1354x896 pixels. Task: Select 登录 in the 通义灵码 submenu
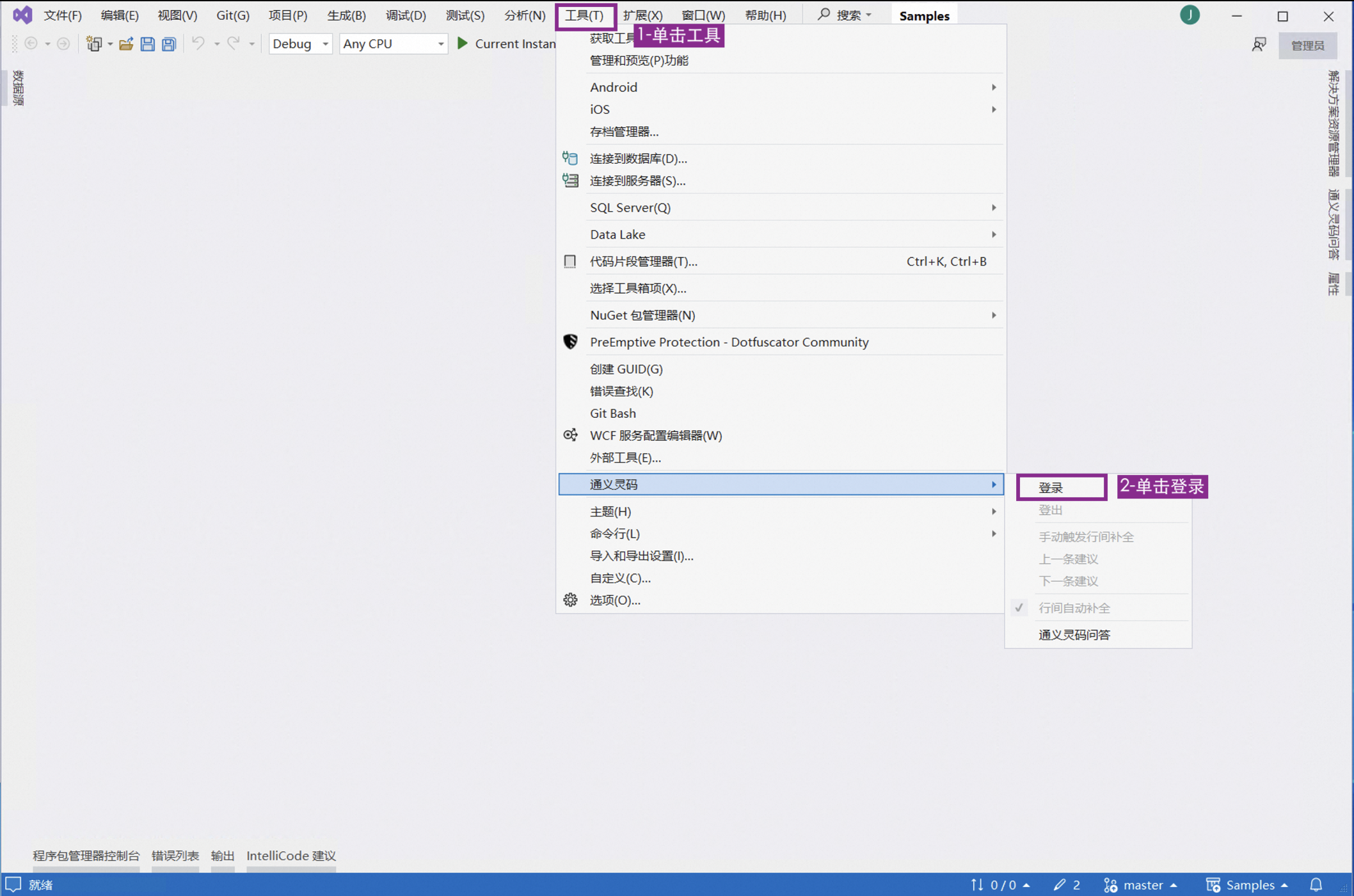tap(1061, 487)
